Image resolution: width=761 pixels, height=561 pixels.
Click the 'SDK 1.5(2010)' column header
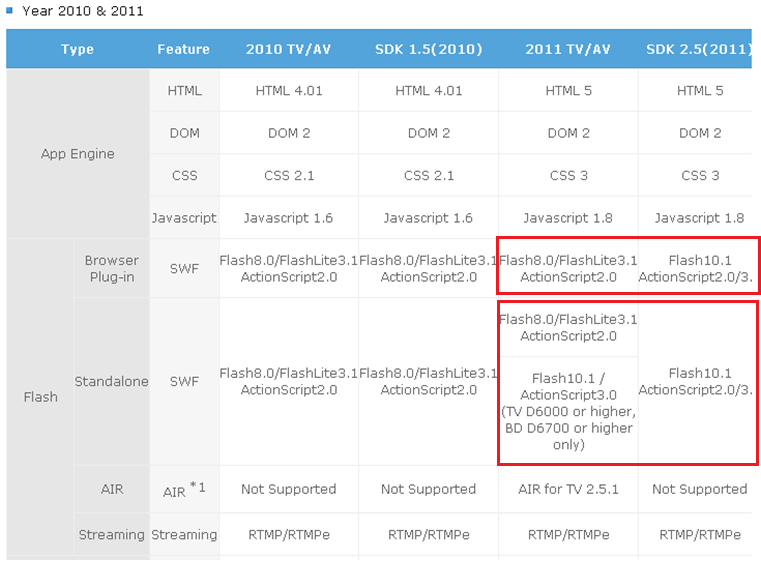pos(429,49)
